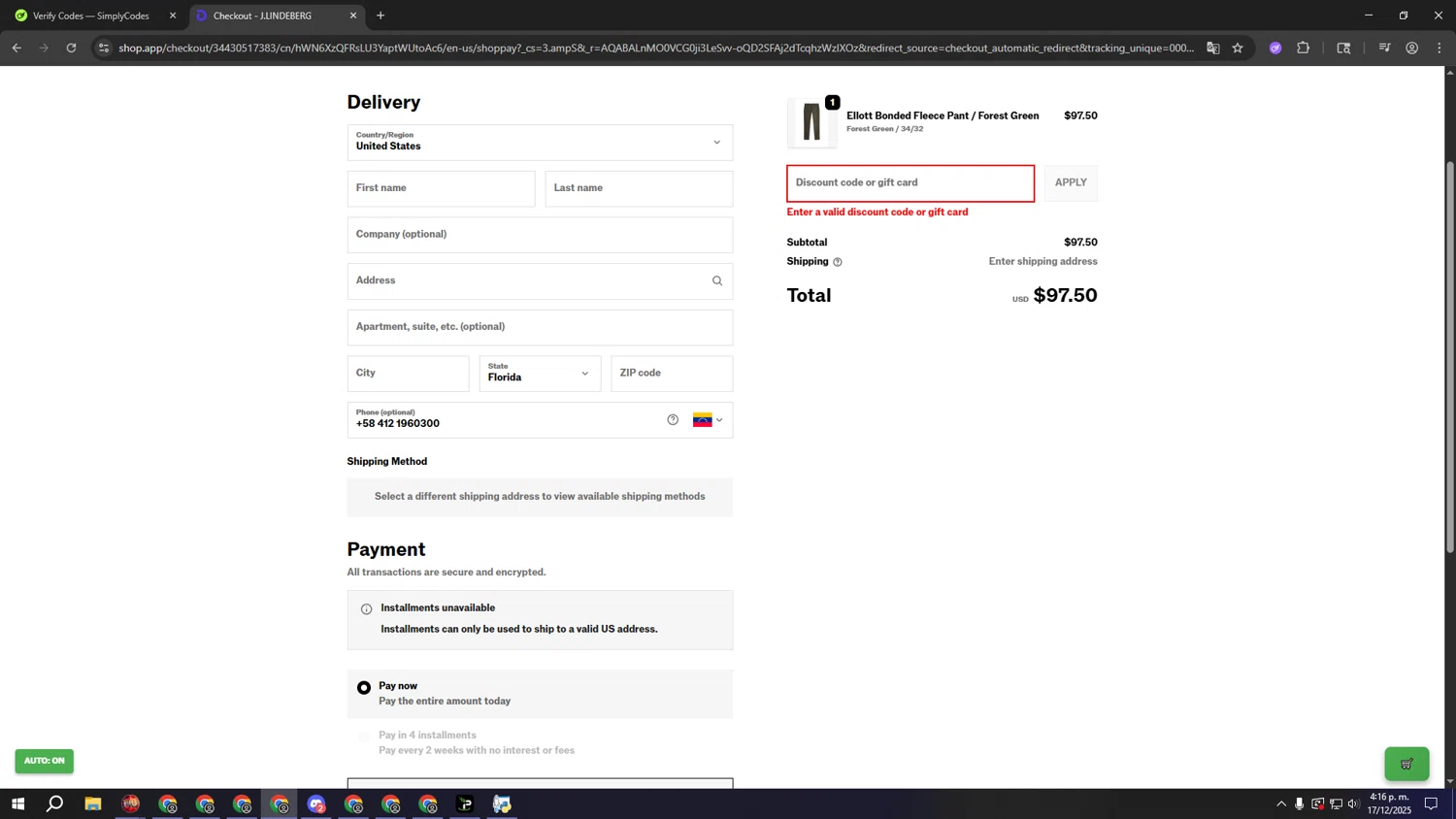Select the Pay now radio option
This screenshot has height=819, width=1456.
click(364, 688)
